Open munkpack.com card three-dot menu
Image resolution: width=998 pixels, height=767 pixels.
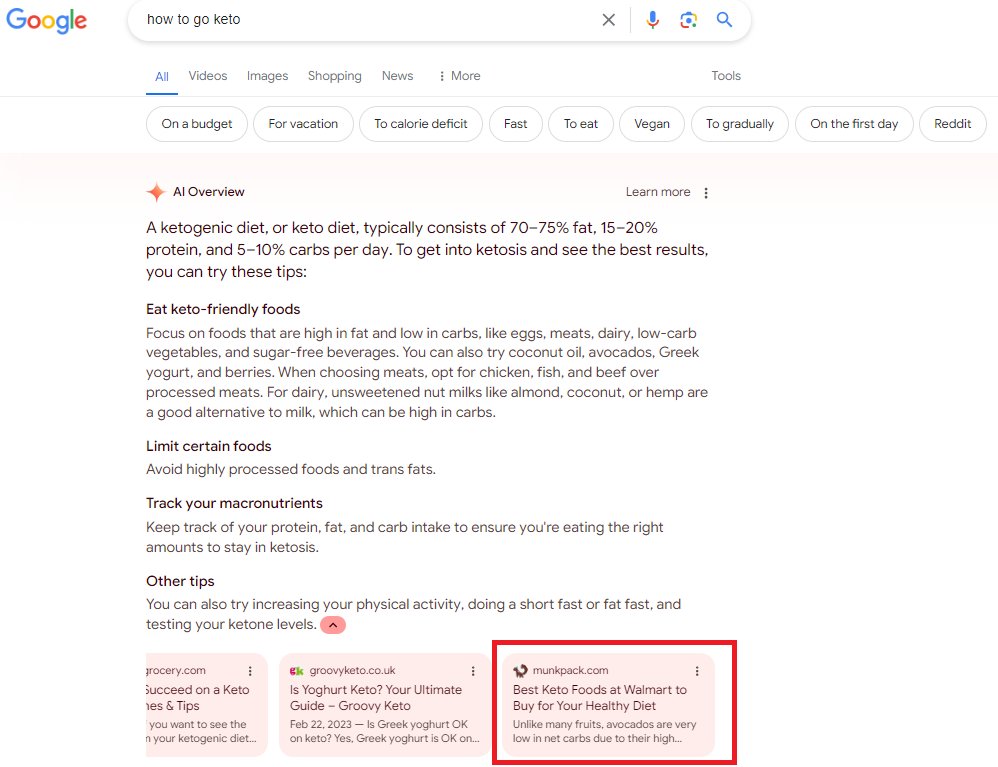697,671
